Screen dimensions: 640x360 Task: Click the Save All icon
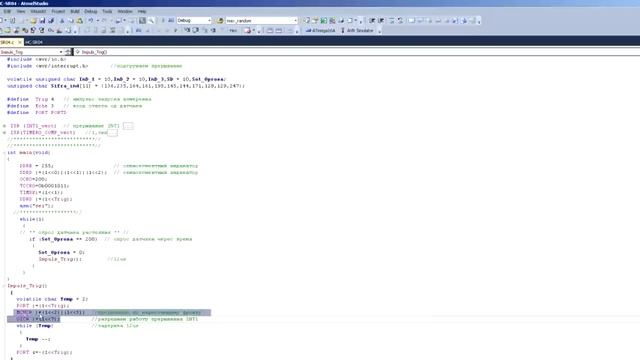coord(51,20)
